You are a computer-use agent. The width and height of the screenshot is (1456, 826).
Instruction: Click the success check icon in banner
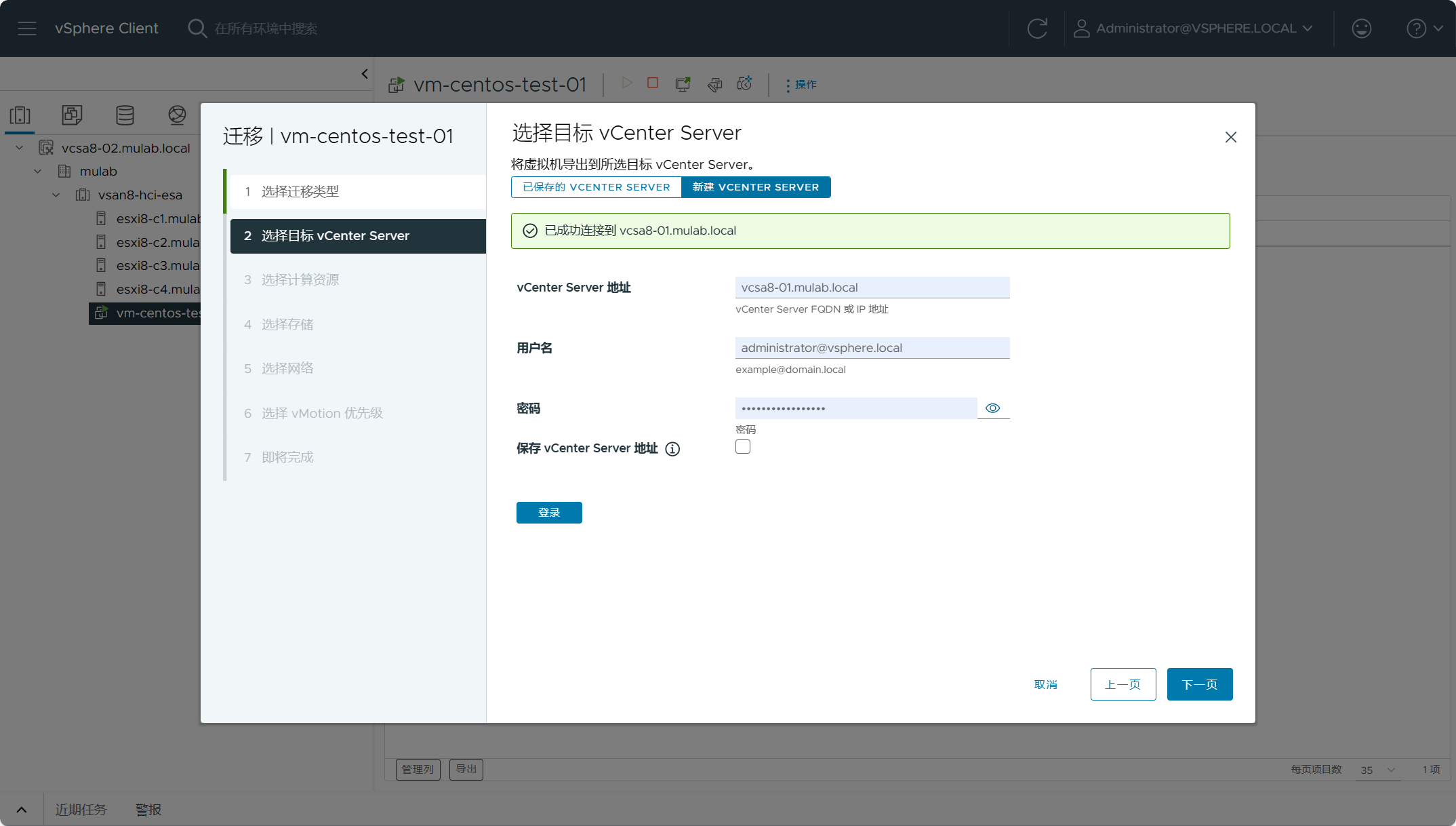pos(530,231)
